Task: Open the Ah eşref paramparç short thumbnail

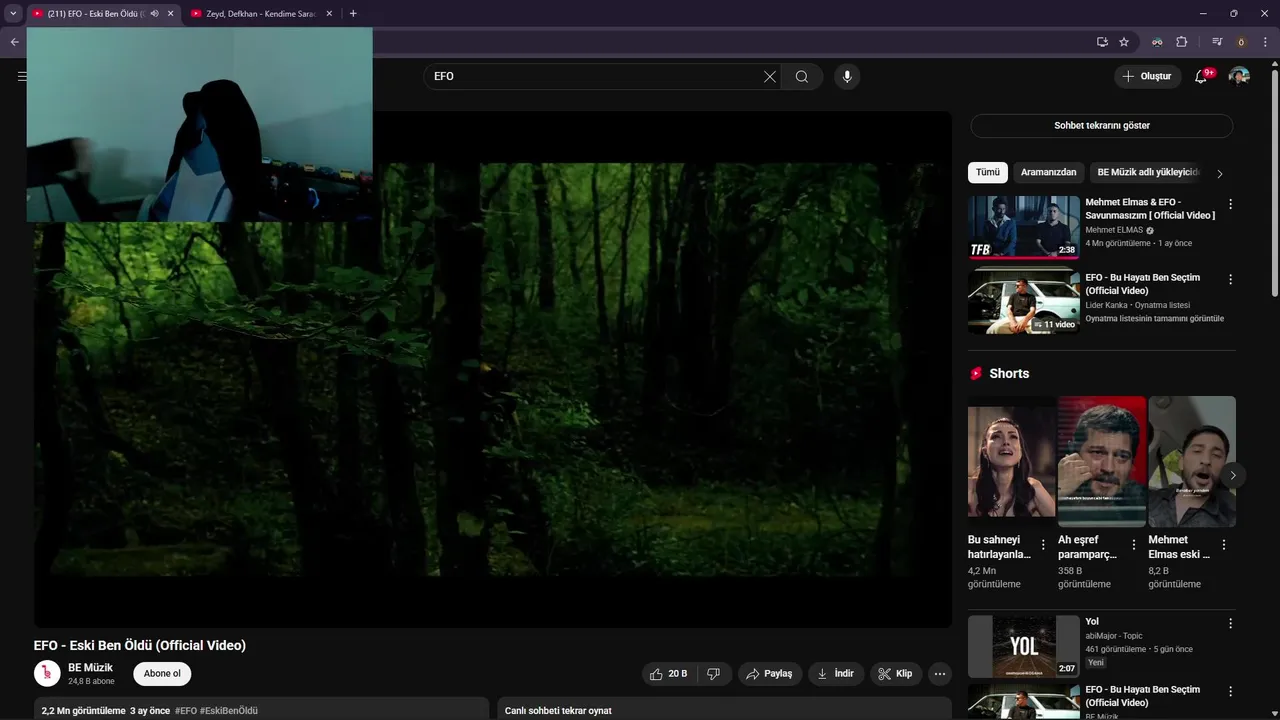Action: [x=1102, y=461]
